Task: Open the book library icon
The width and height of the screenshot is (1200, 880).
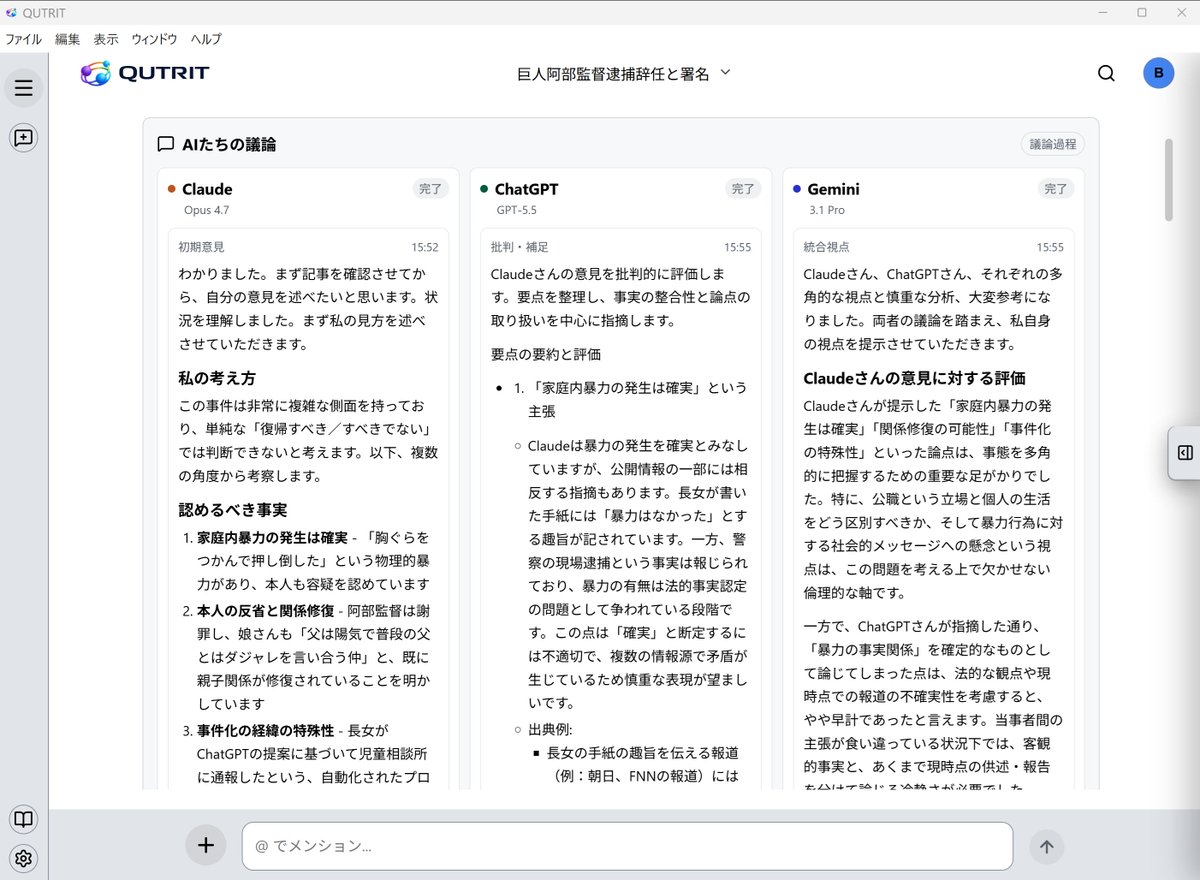Action: 24,820
